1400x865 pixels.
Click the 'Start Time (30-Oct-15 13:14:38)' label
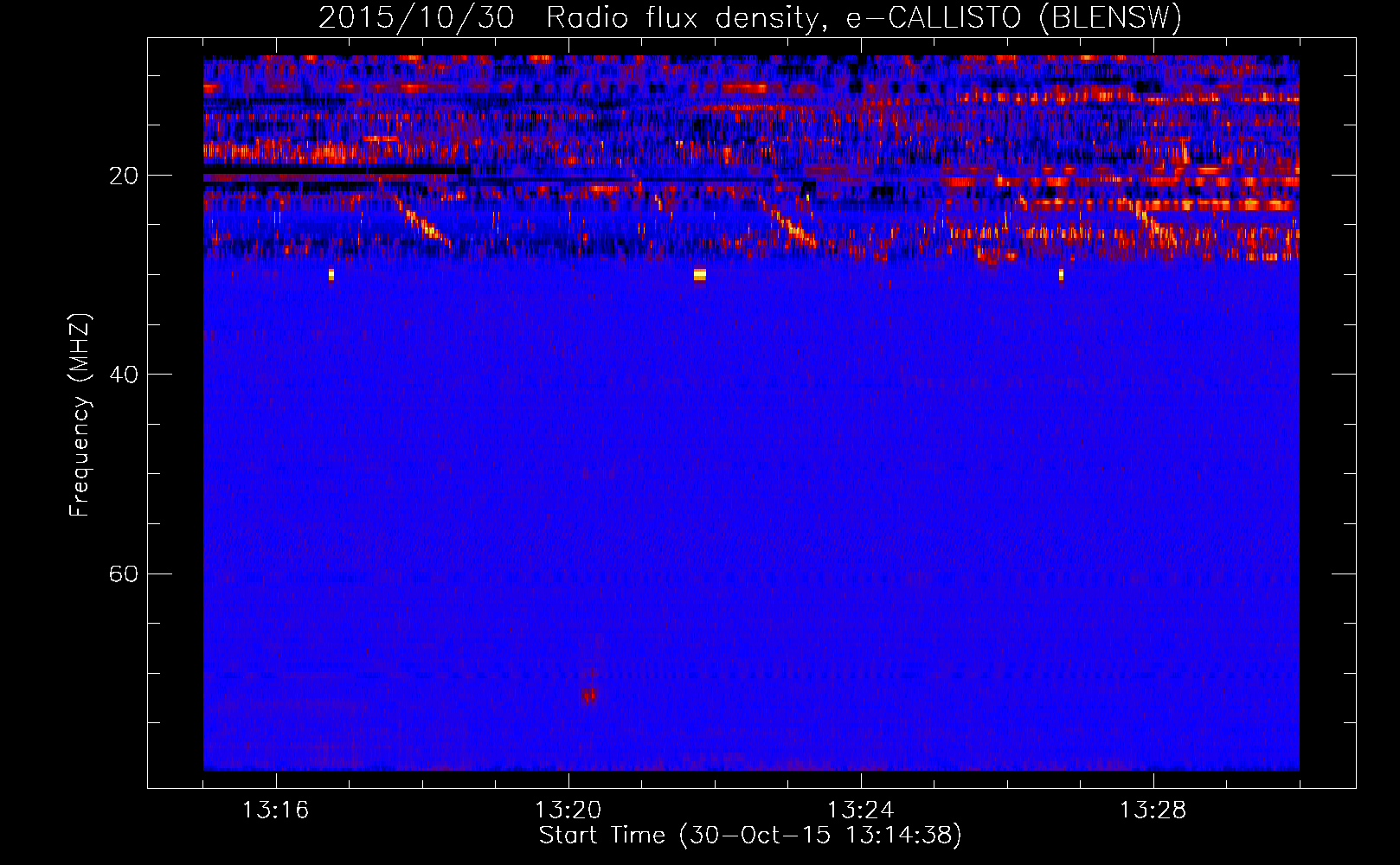pyautogui.click(x=750, y=836)
